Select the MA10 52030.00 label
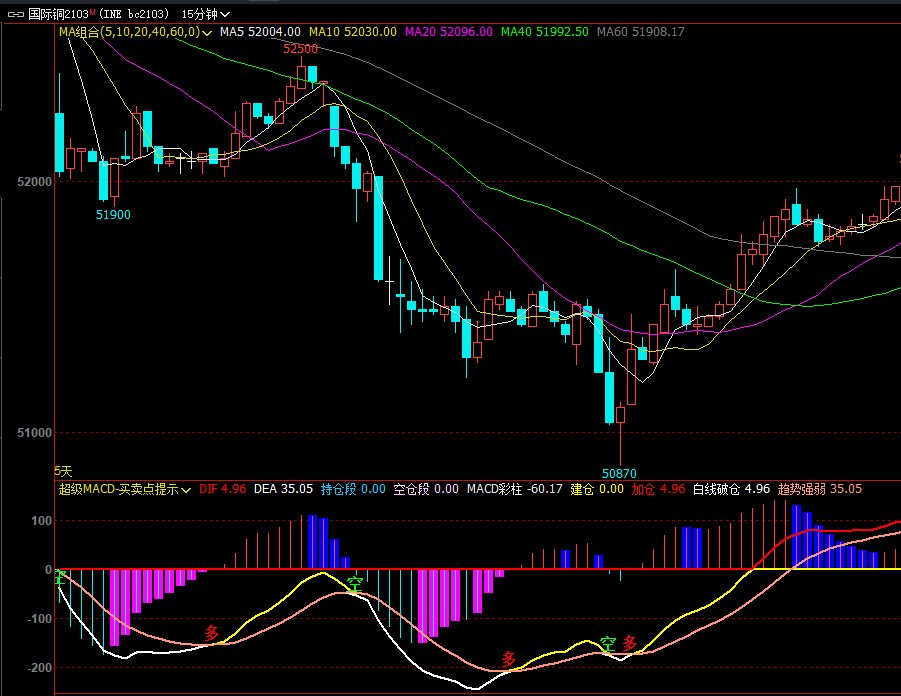This screenshot has height=696, width=901. click(353, 32)
